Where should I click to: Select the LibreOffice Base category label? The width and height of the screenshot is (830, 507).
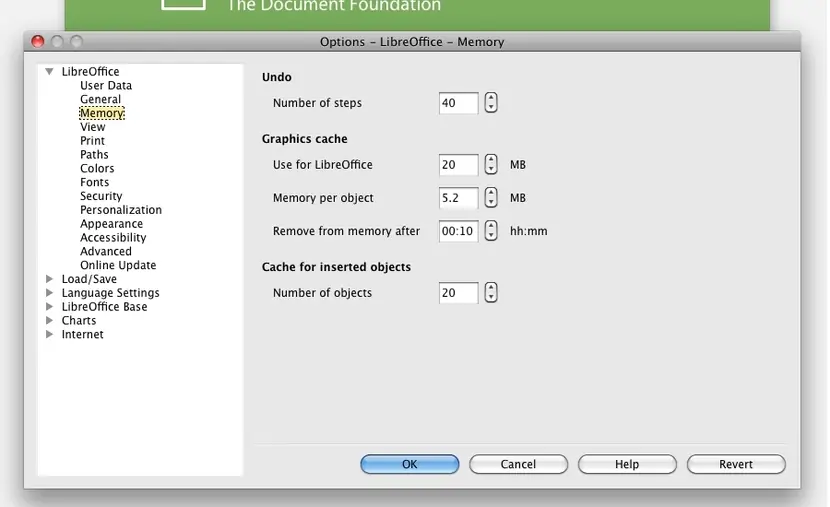pos(104,306)
